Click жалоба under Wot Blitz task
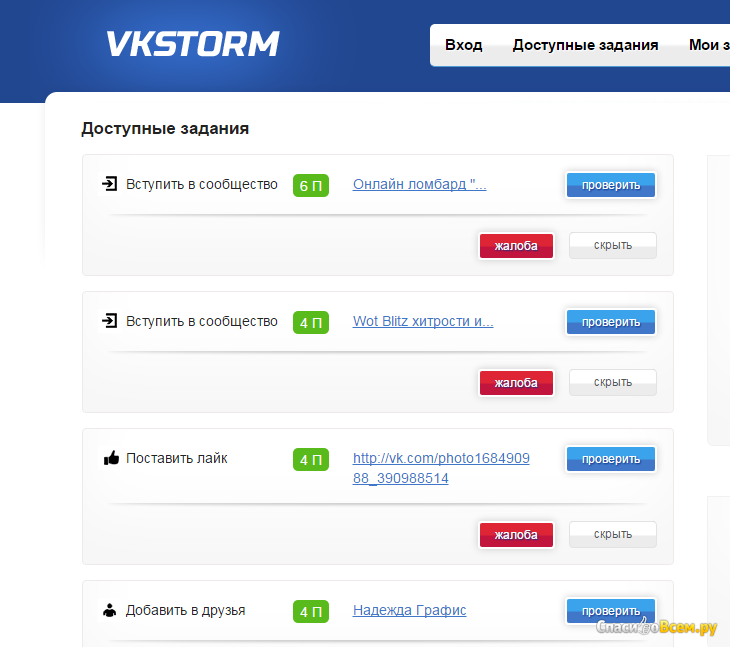 click(x=516, y=383)
